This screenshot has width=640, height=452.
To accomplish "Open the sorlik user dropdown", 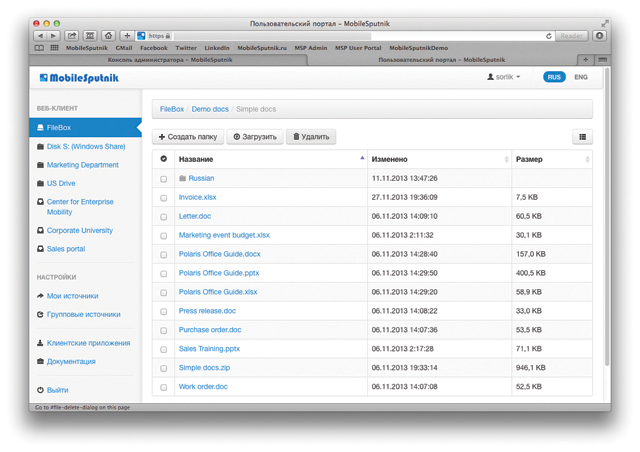I will click(x=504, y=77).
